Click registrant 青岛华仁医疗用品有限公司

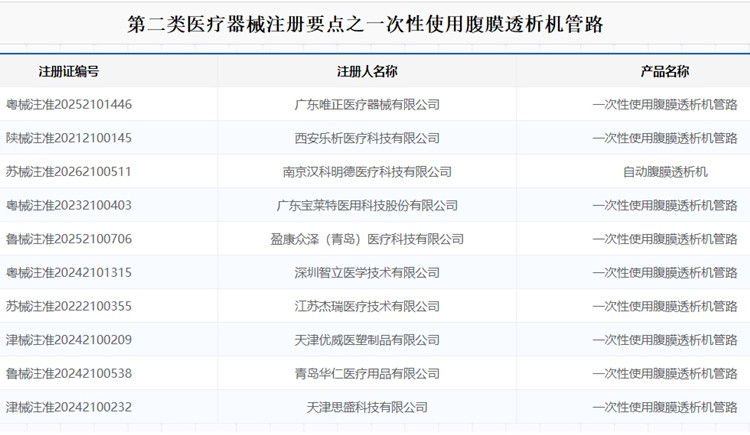tap(367, 373)
